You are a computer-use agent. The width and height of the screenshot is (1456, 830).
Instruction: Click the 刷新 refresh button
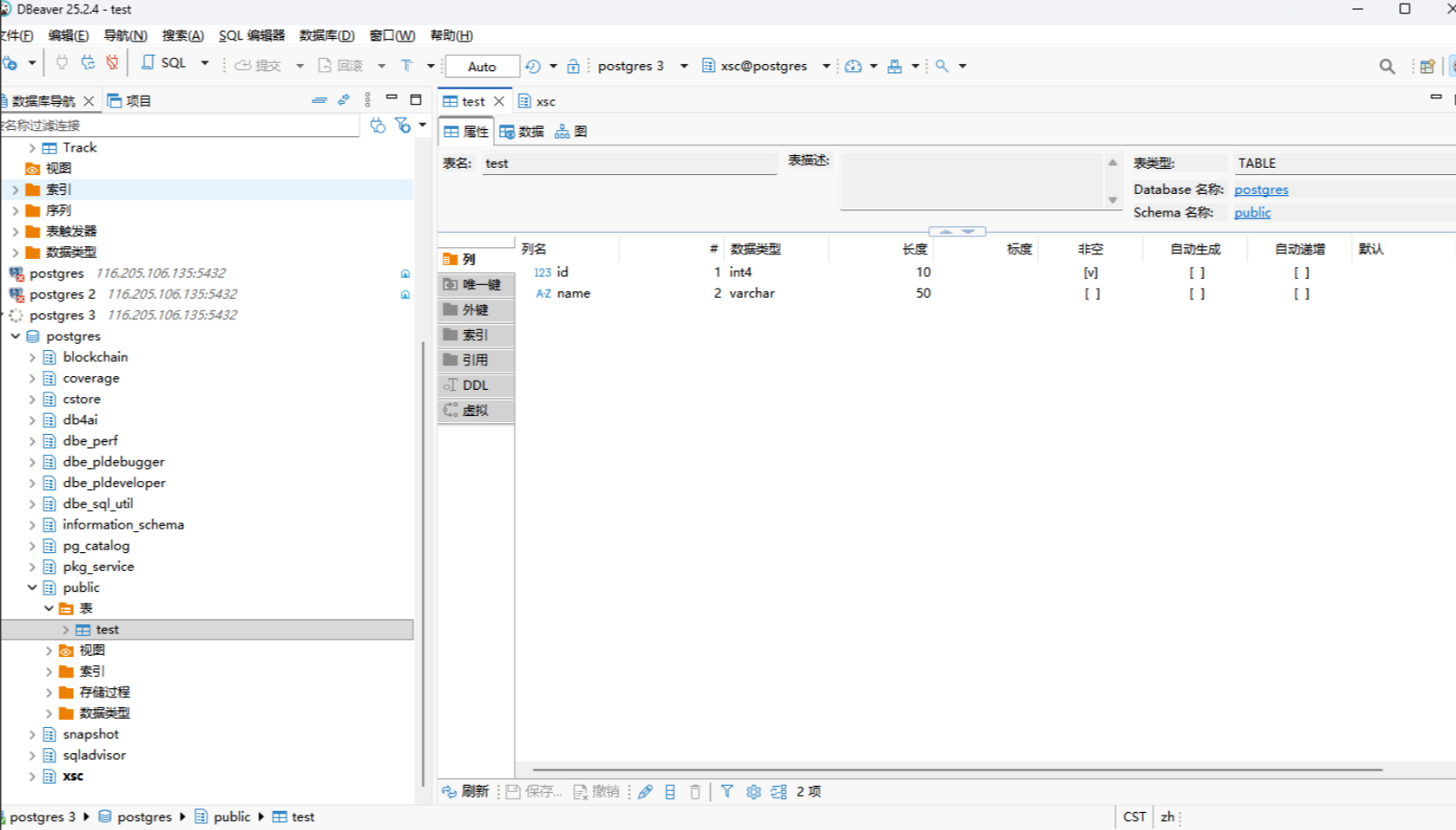[x=465, y=791]
